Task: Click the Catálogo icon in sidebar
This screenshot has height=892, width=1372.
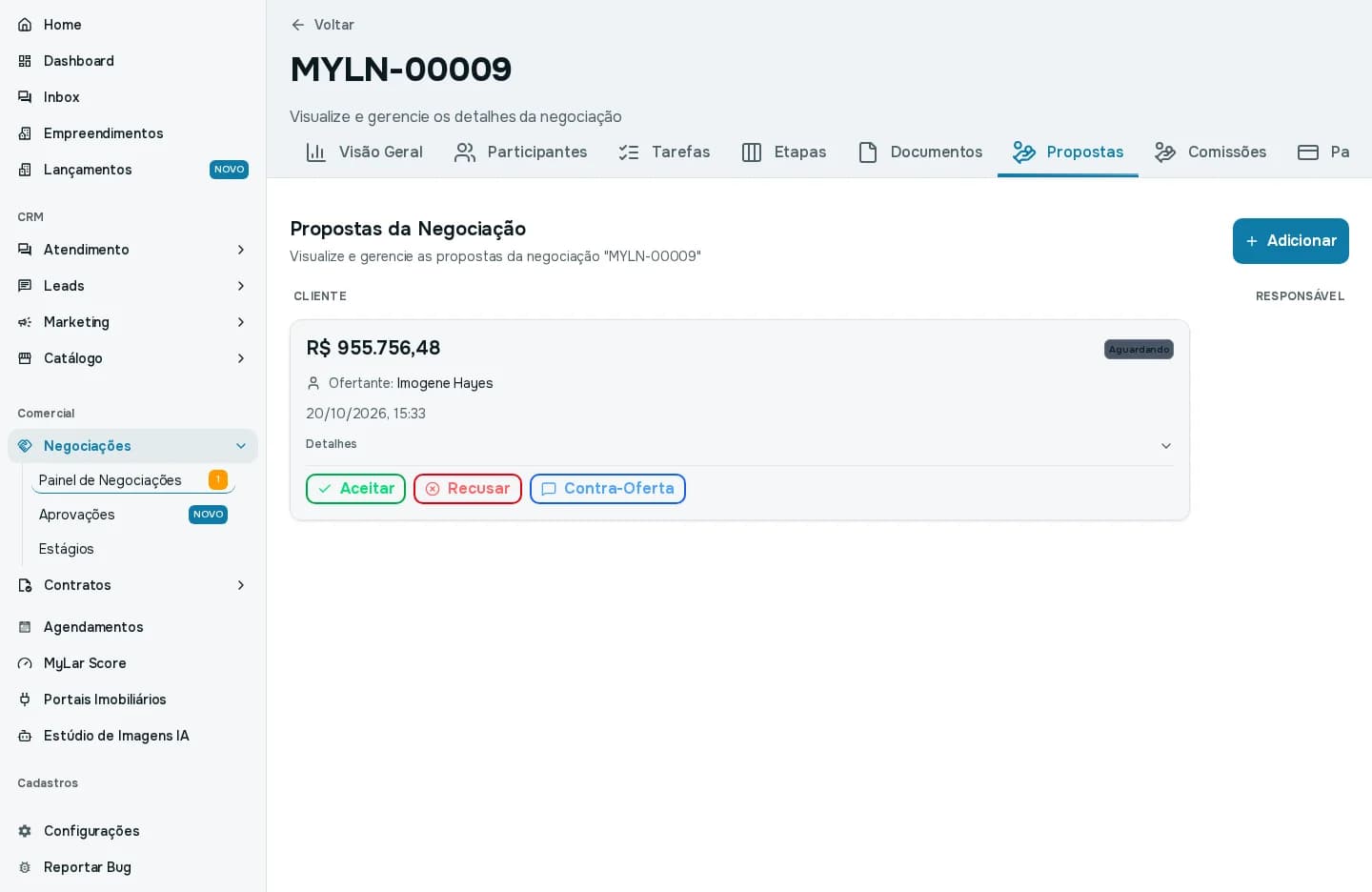Action: [x=25, y=358]
